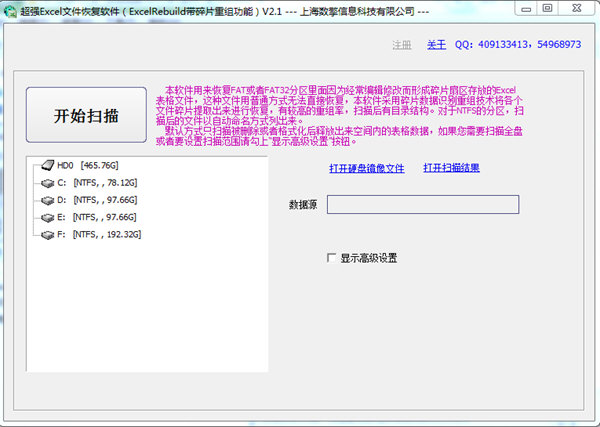600x427 pixels.
Task: Click the greyed-out 注册 link
Action: coord(402,45)
